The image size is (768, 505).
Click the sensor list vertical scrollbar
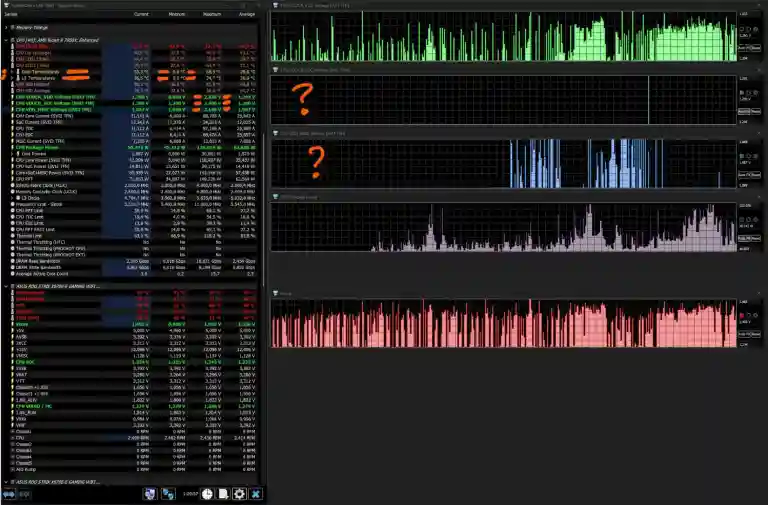tap(264, 211)
